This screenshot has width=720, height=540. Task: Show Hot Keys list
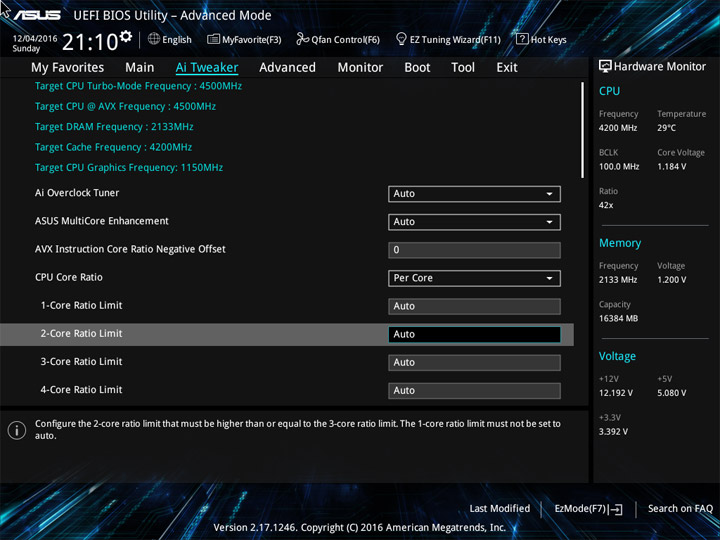tap(541, 39)
